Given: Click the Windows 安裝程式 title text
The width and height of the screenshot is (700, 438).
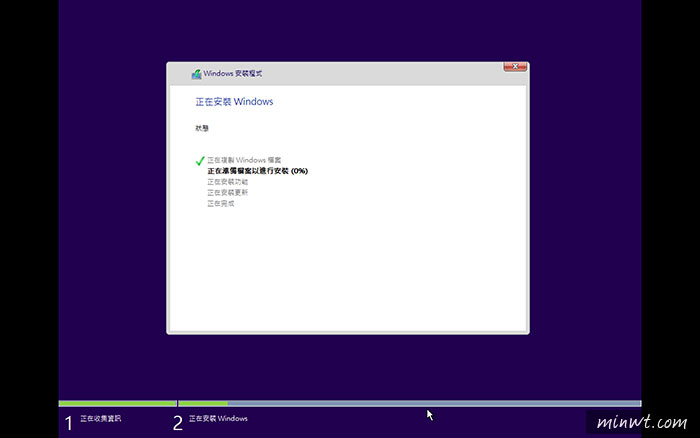Looking at the screenshot, I should click(x=233, y=74).
